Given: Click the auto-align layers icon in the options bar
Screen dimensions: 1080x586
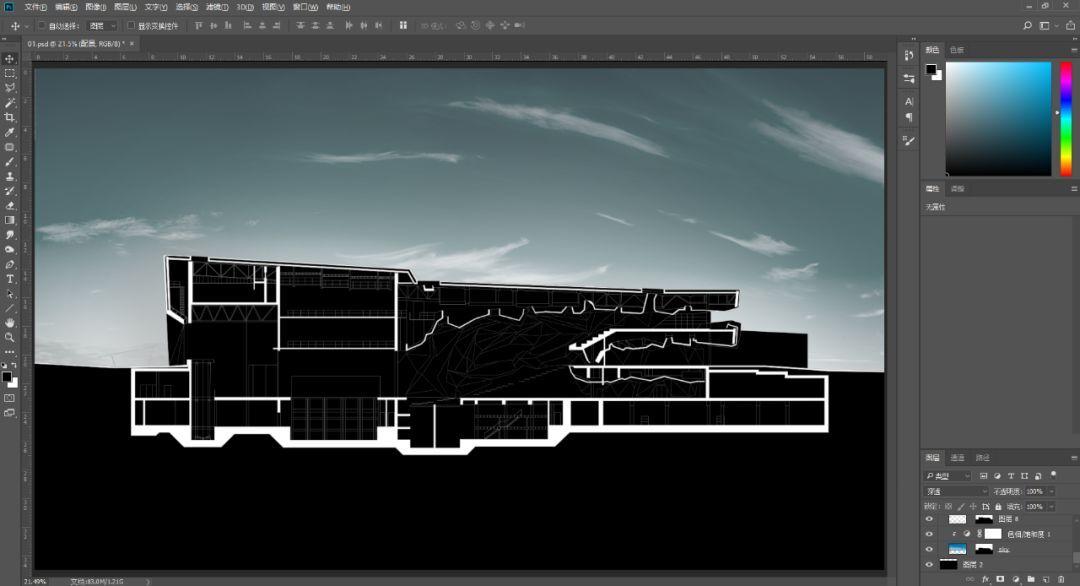Looking at the screenshot, I should point(403,25).
